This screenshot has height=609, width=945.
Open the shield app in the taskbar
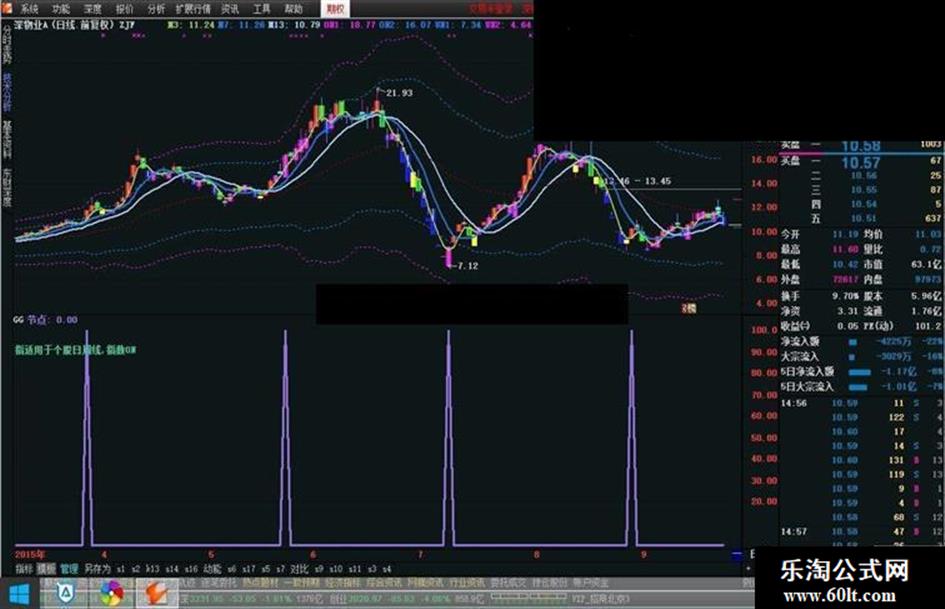[64, 595]
